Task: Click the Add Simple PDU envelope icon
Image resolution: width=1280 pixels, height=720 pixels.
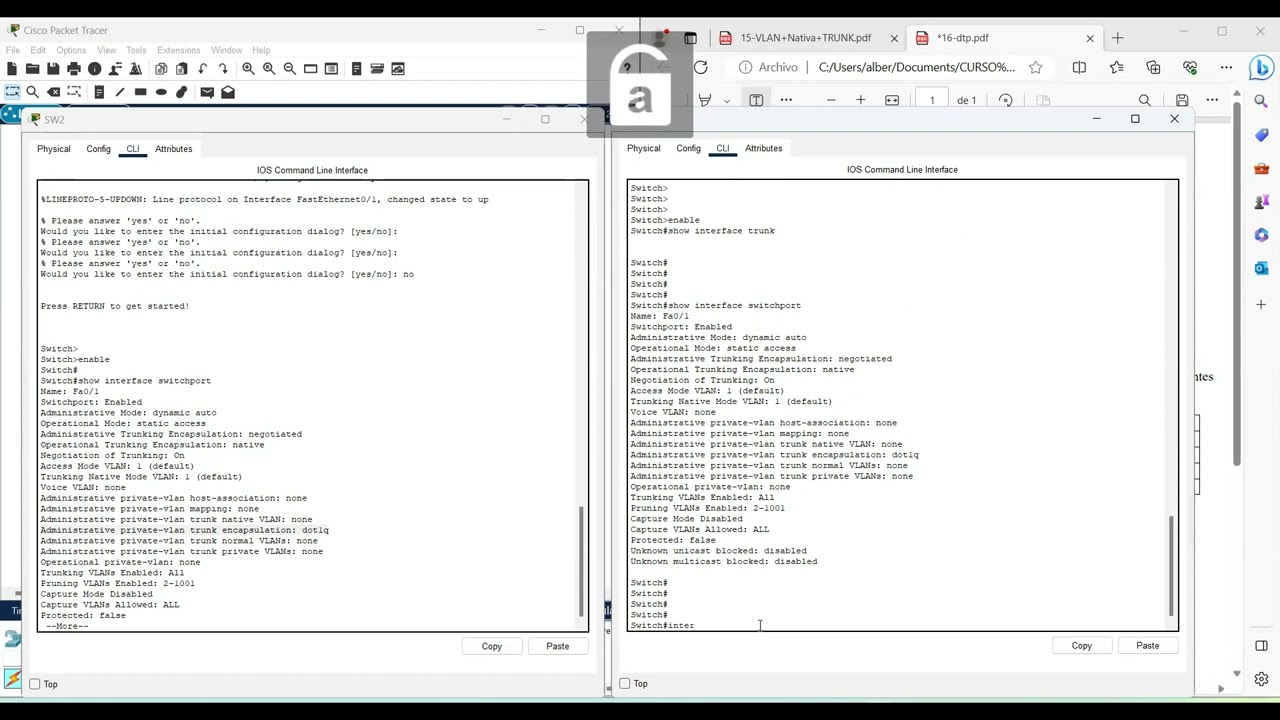Action: (207, 92)
